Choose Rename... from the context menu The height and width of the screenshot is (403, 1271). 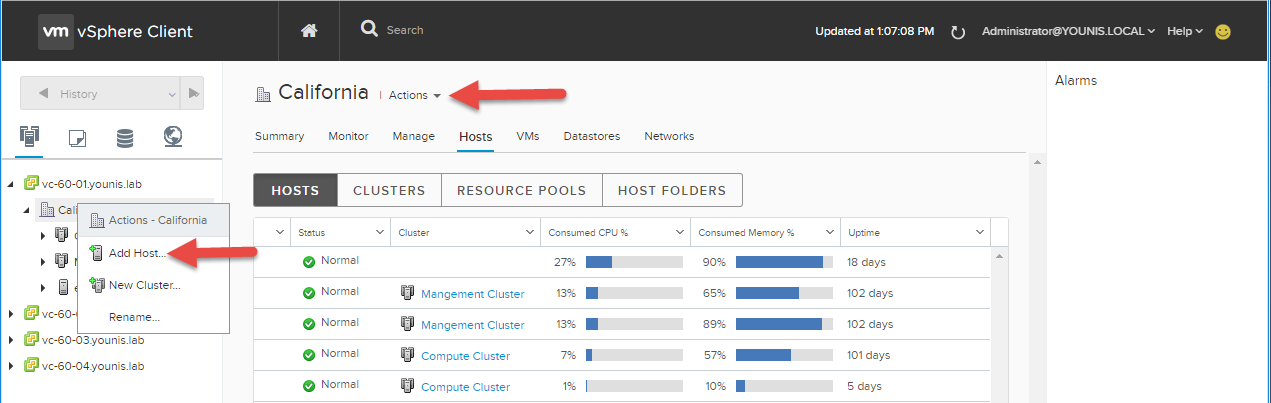pos(153,317)
